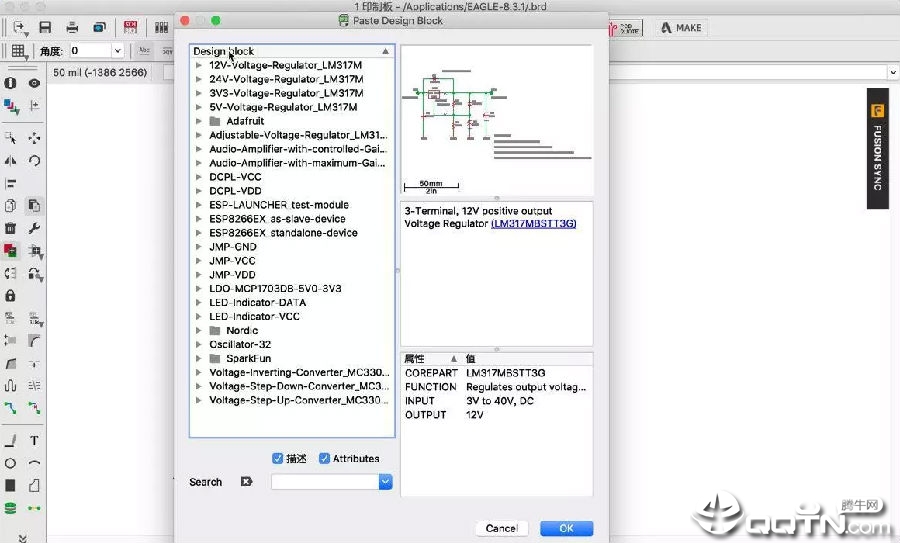Select the Copy tool
Image resolution: width=900 pixels, height=543 pixels.
tap(10, 205)
